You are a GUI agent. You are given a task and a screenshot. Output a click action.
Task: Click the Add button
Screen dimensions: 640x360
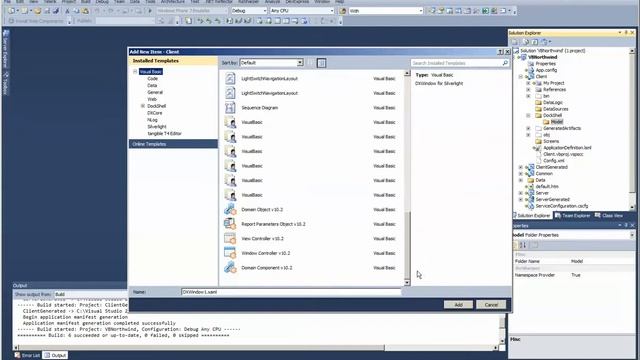coord(458,305)
